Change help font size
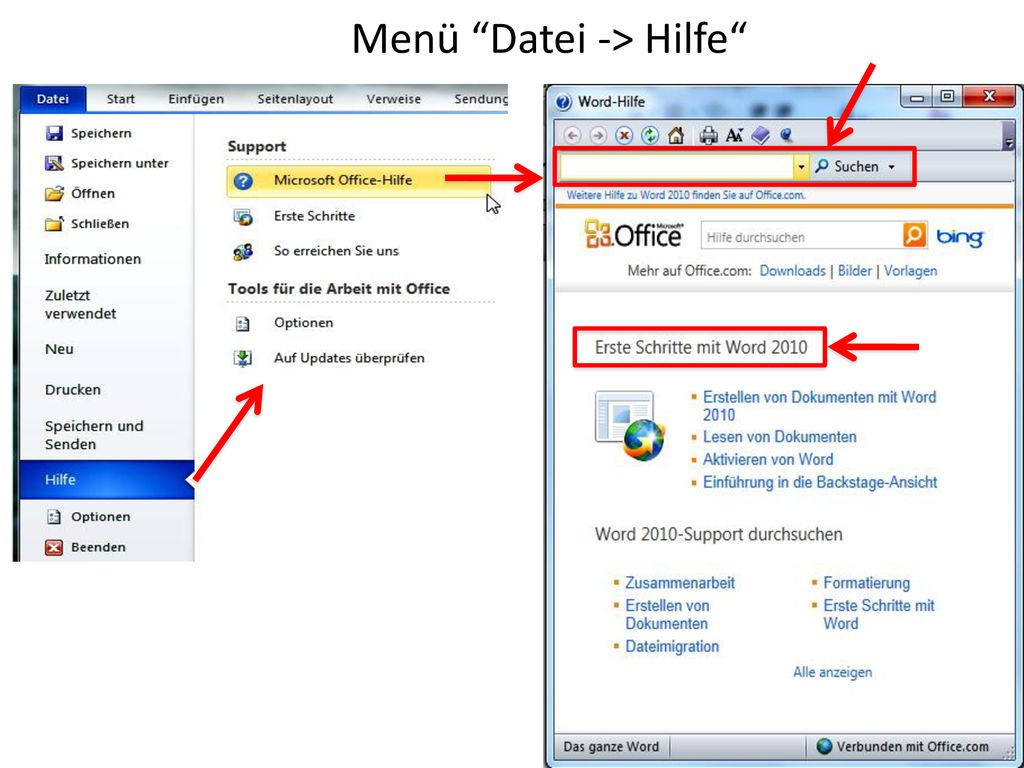 pyautogui.click(x=734, y=135)
